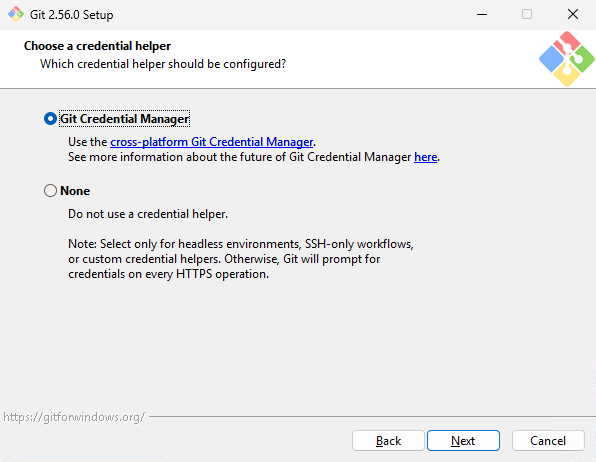
Task: Click the "Which credential helper should be configured?" subtitle
Action: click(x=163, y=64)
